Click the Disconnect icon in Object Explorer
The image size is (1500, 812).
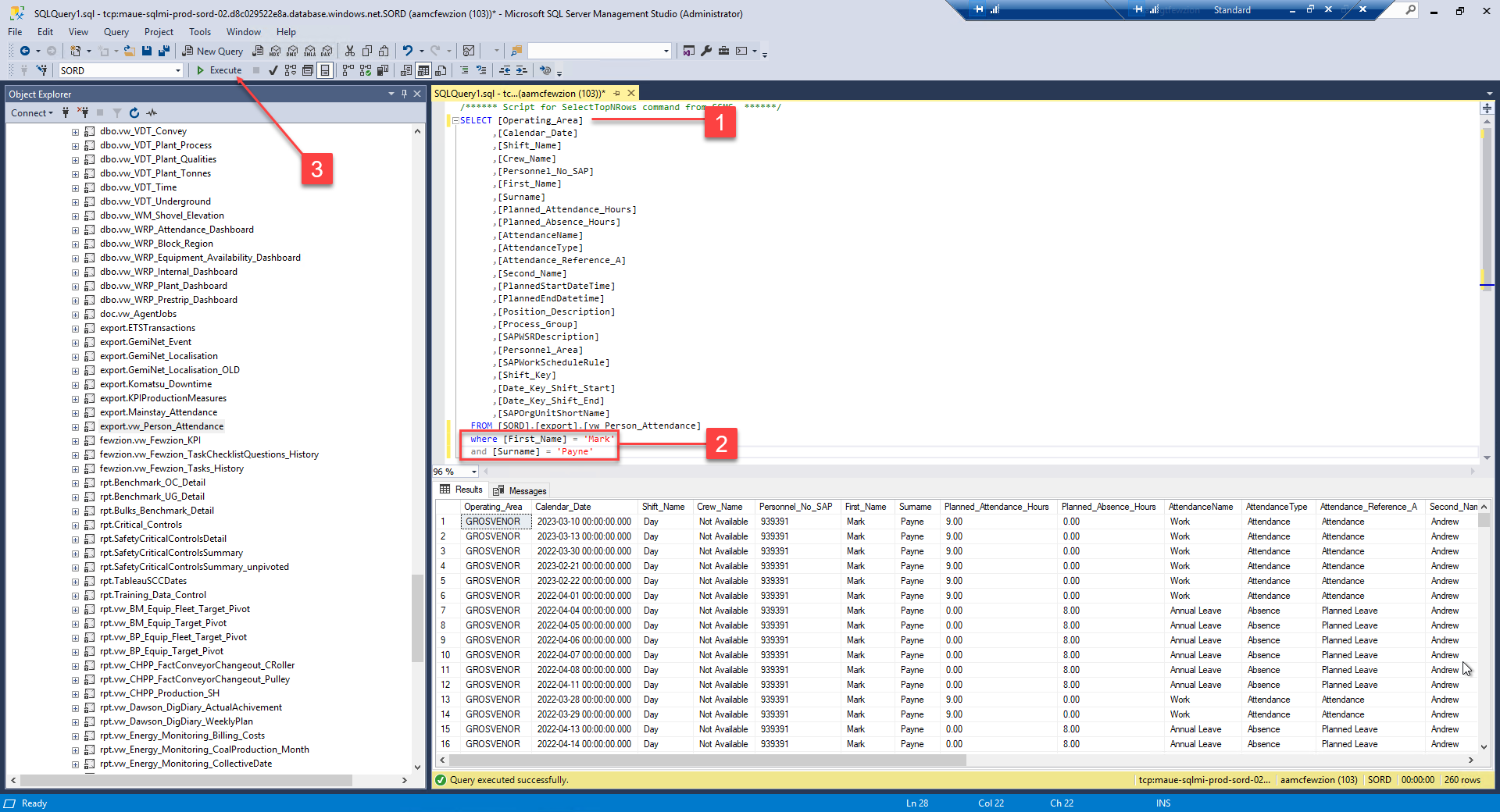[83, 113]
